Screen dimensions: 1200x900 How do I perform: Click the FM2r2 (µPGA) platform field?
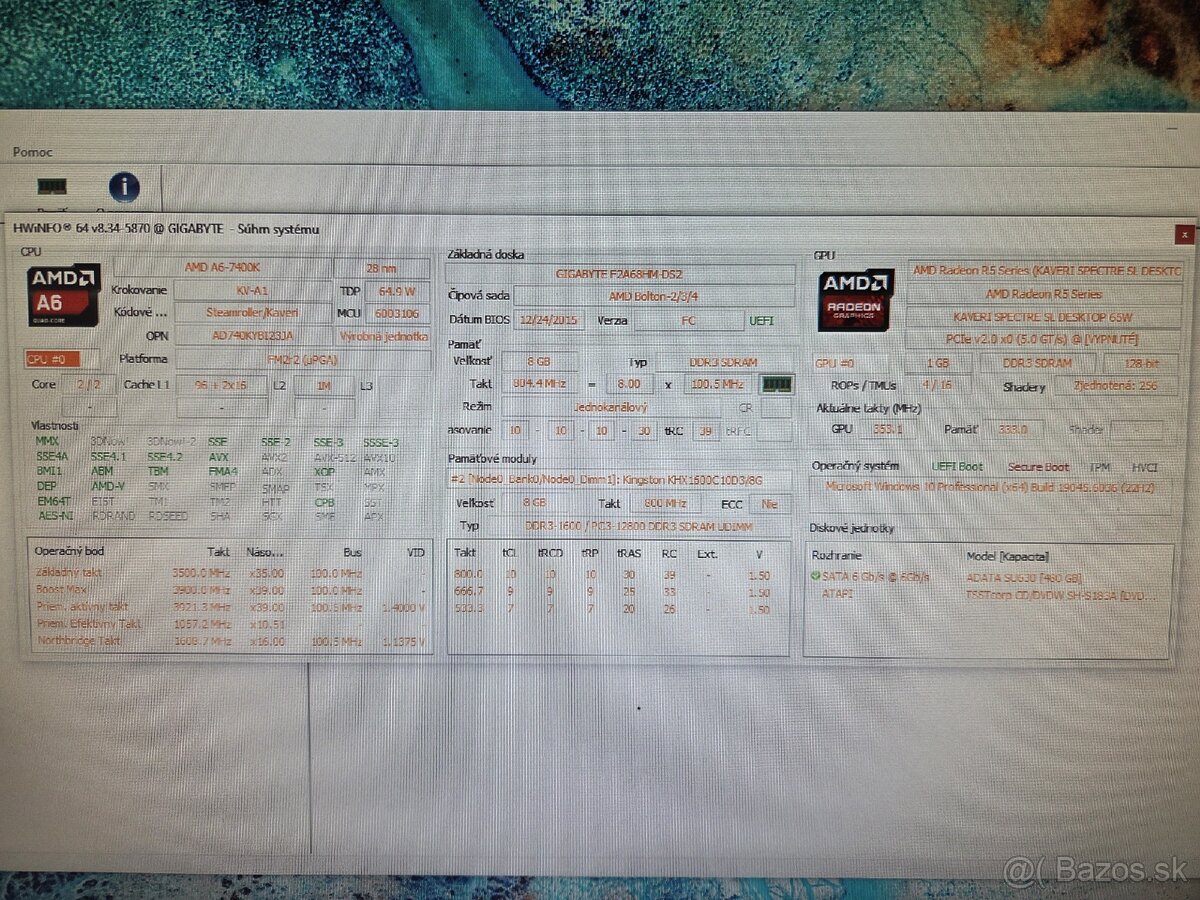tap(303, 359)
